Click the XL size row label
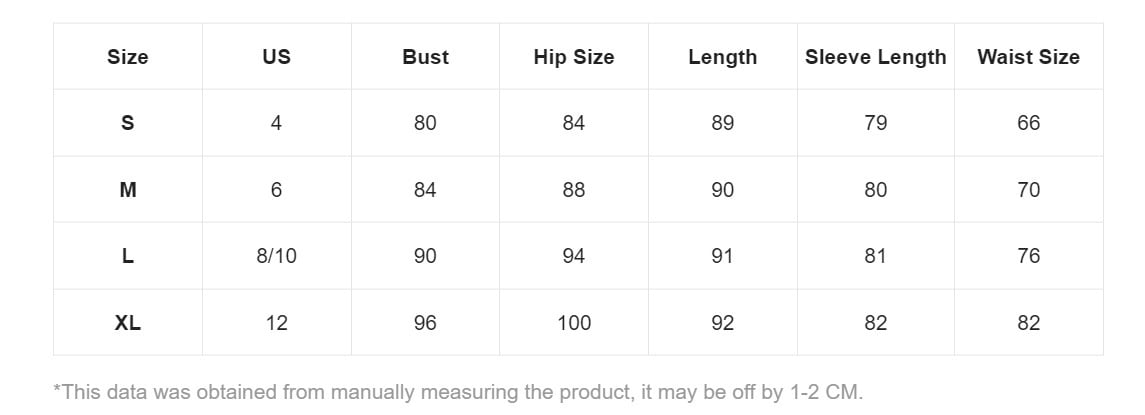The image size is (1145, 415). [127, 323]
